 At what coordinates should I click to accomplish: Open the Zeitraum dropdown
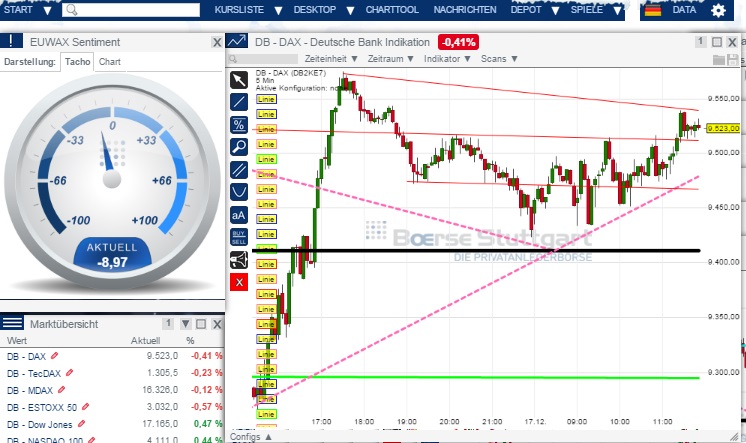391,59
